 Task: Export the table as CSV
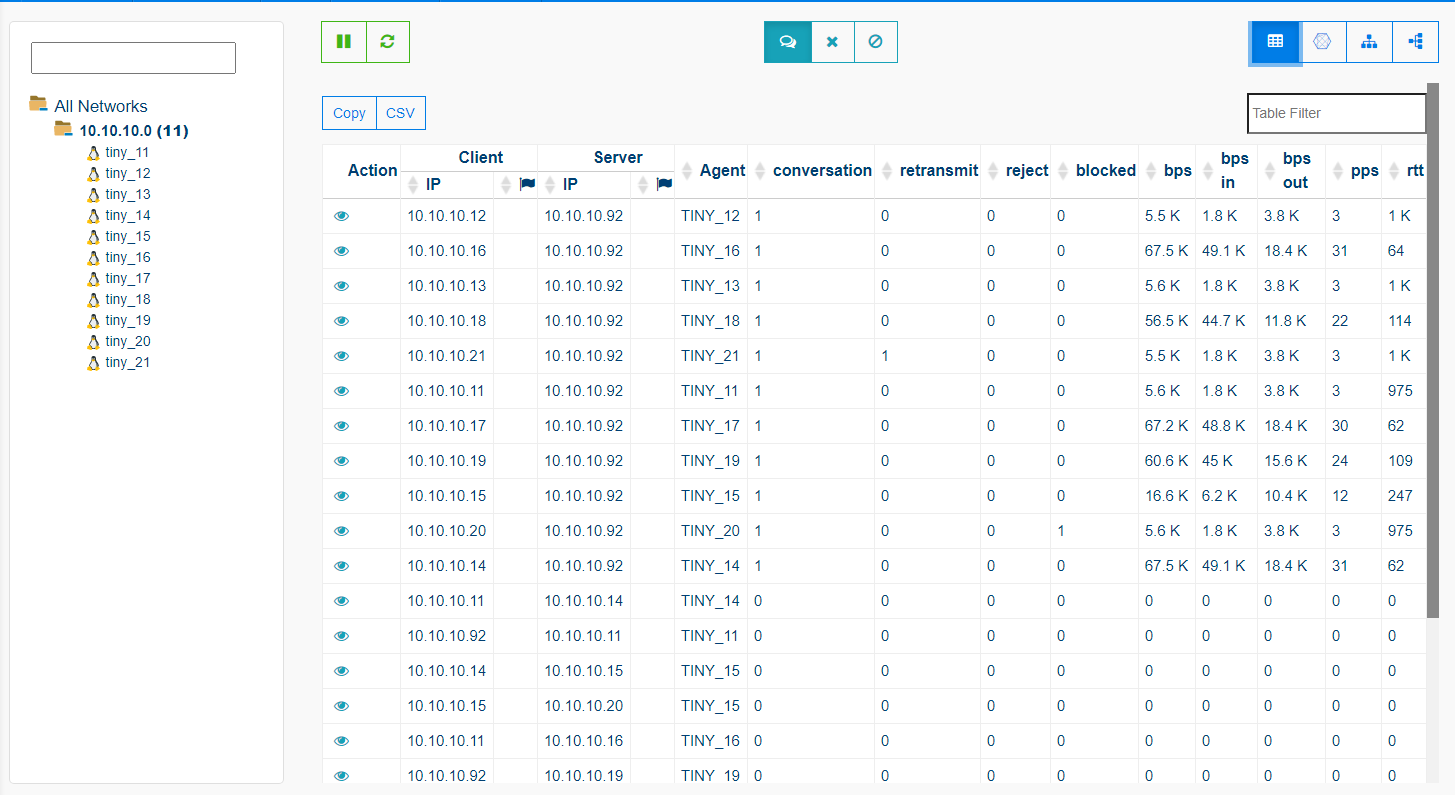400,112
